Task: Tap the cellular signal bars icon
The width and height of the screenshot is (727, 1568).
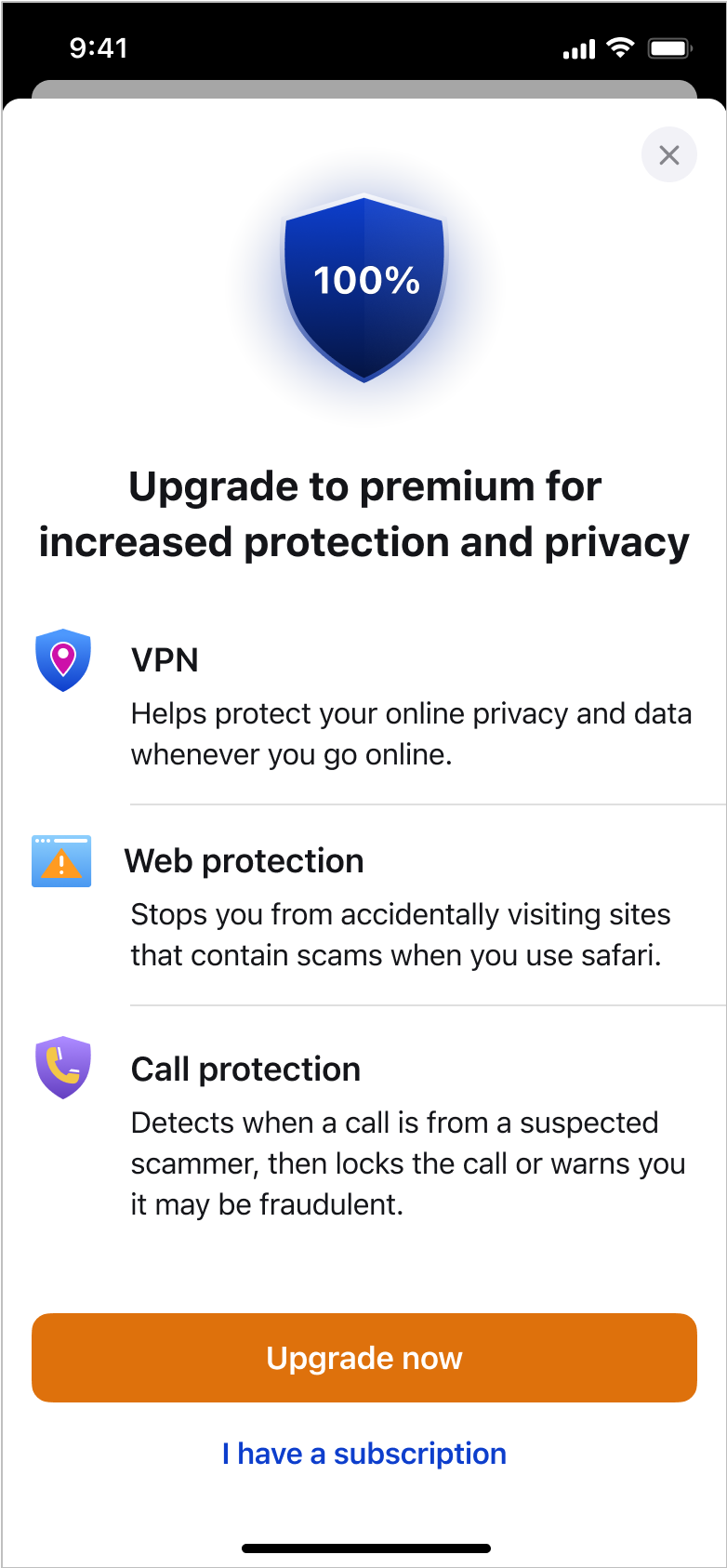Action: [x=579, y=48]
